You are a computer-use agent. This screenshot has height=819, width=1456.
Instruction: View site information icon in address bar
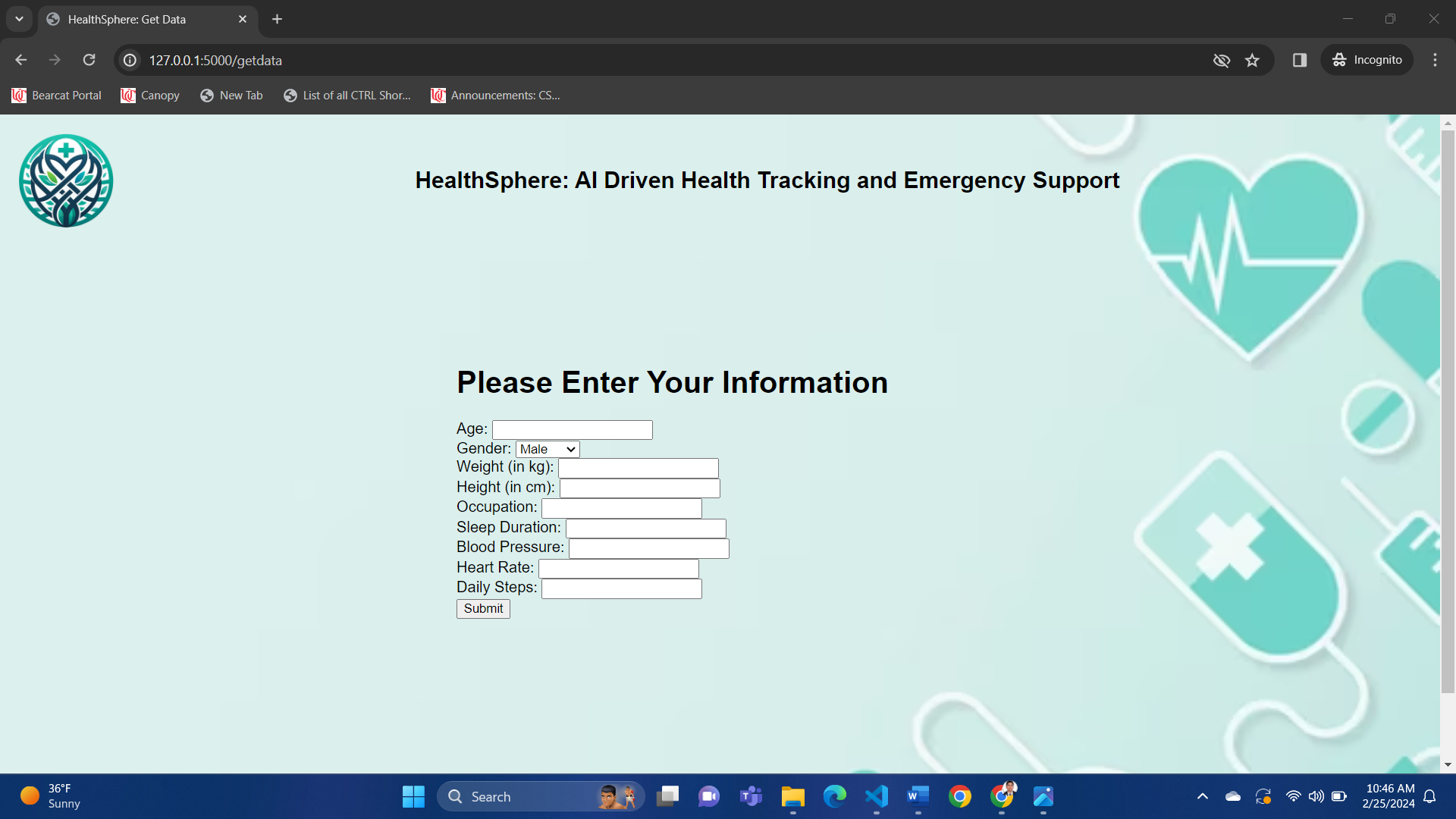[130, 60]
